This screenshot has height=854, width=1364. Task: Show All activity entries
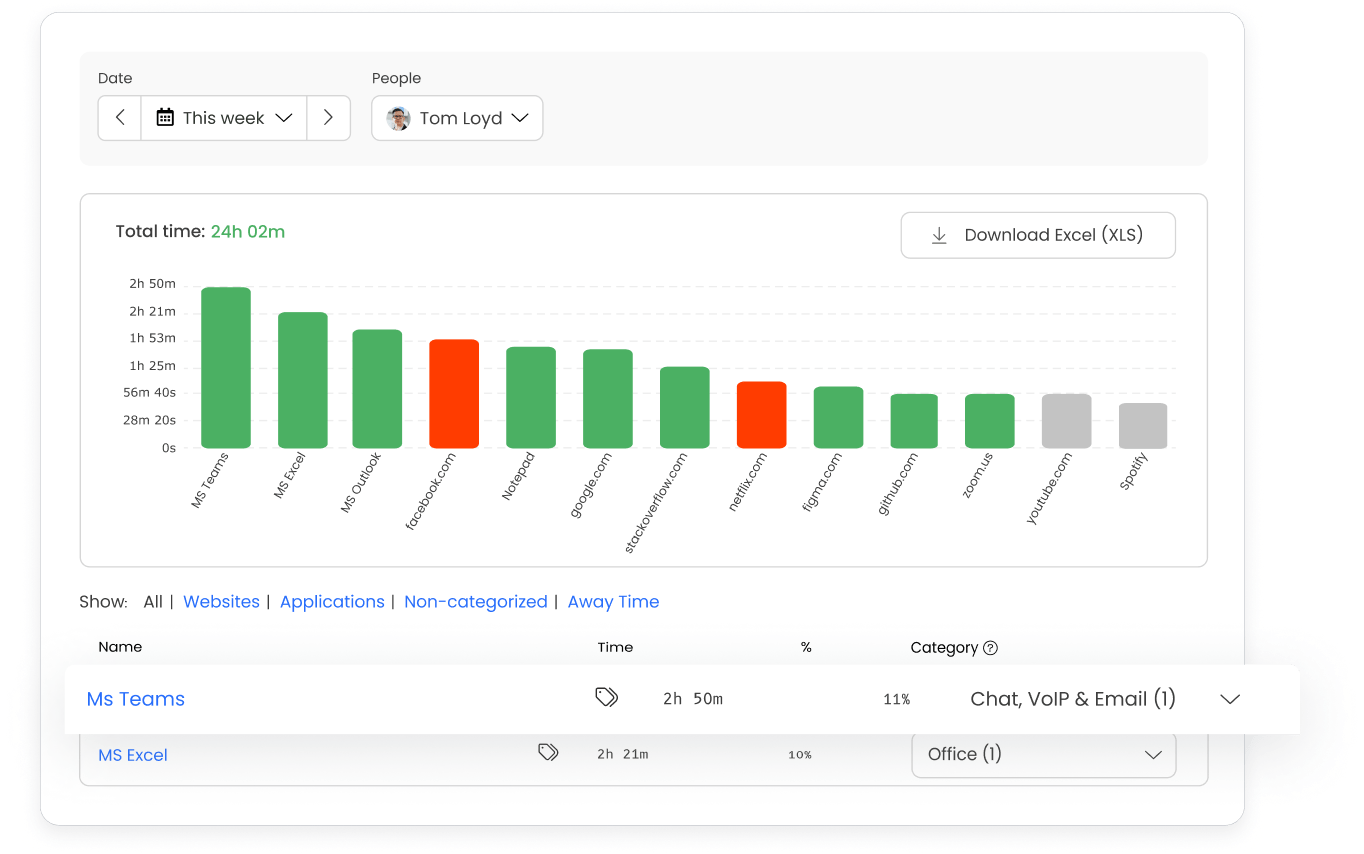[153, 602]
